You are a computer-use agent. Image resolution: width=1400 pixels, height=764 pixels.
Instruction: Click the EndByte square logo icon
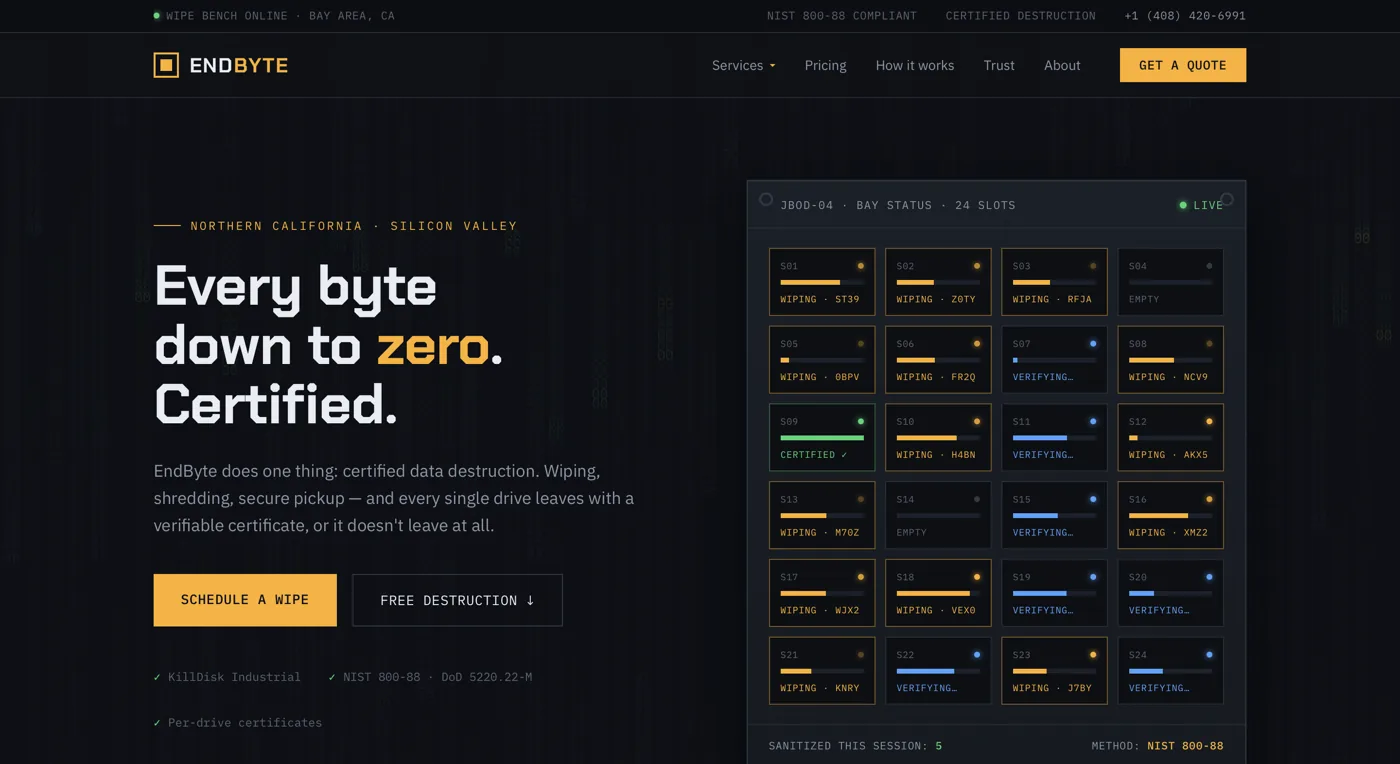tap(166, 65)
